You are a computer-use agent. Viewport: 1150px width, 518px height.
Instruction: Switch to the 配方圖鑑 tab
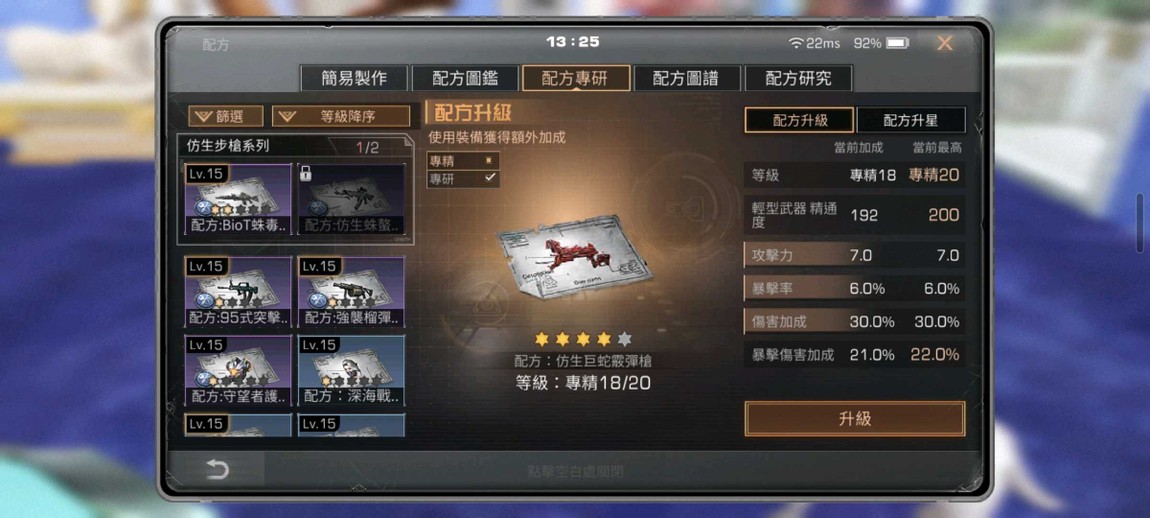click(x=465, y=79)
